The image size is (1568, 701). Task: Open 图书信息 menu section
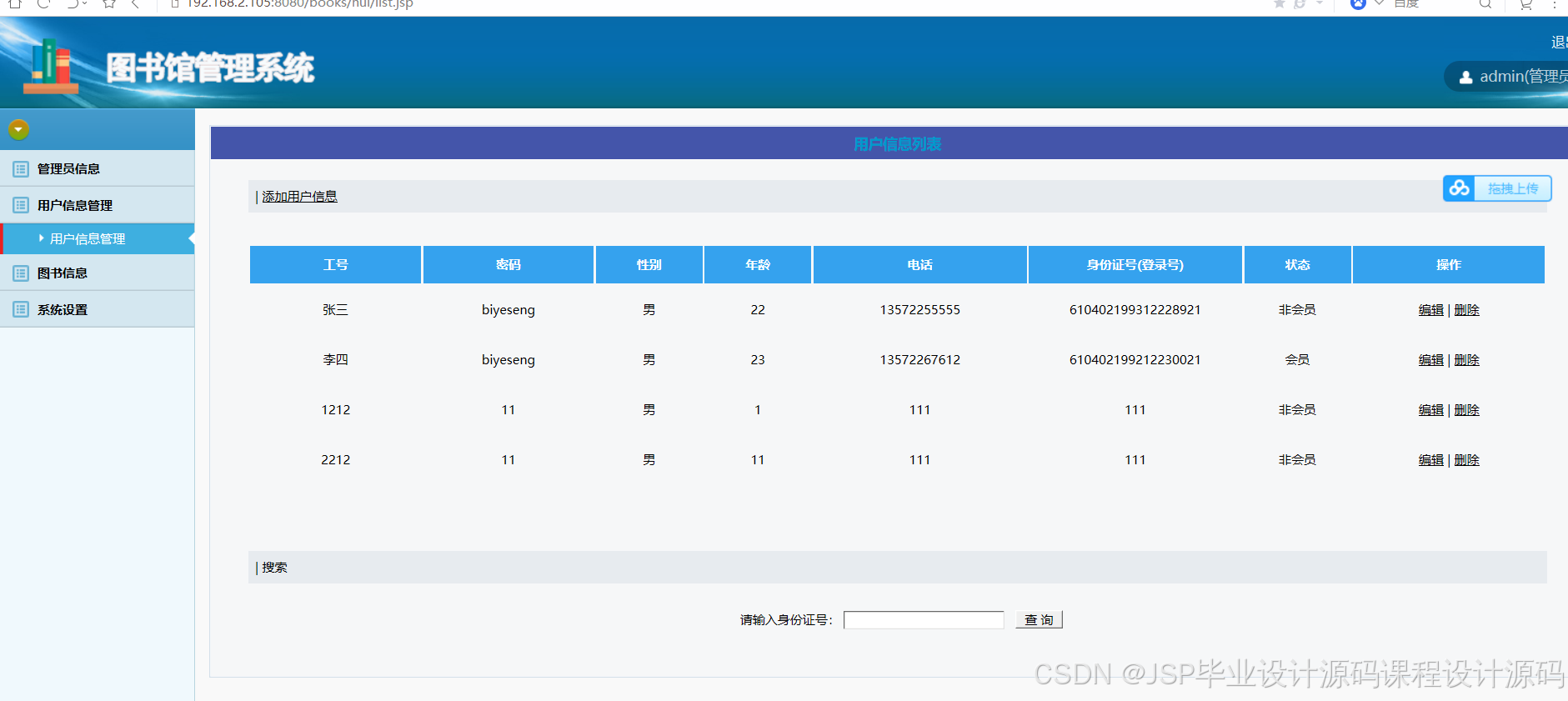click(97, 273)
